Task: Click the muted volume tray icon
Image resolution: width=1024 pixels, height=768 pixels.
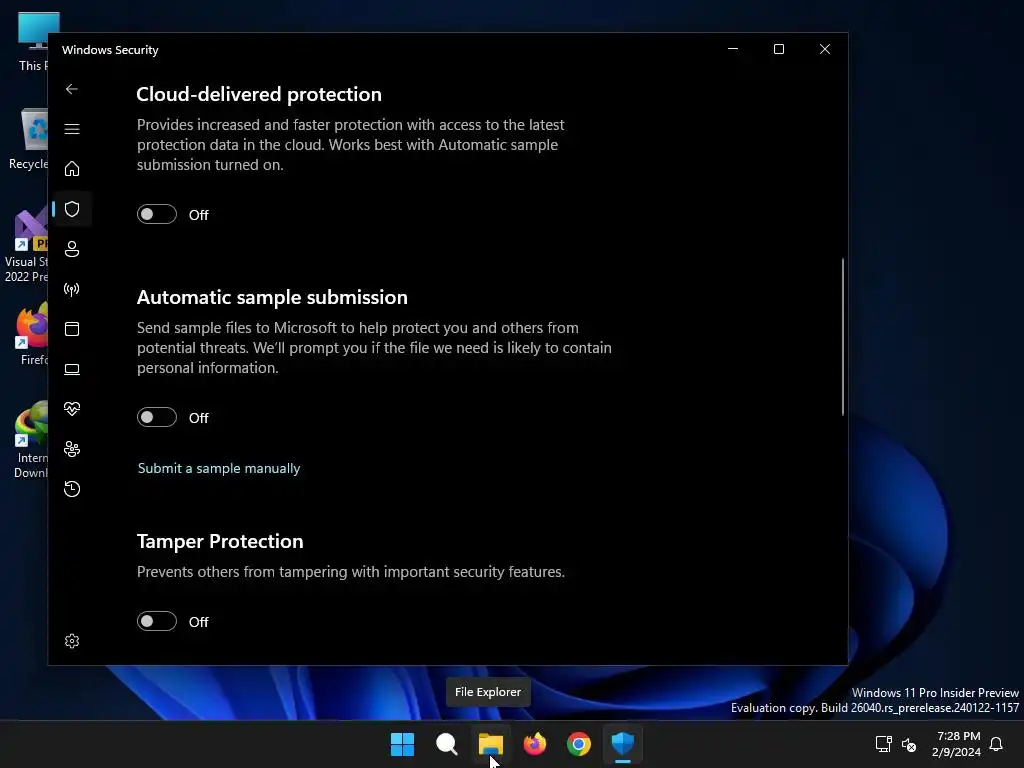Action: pos(908,744)
